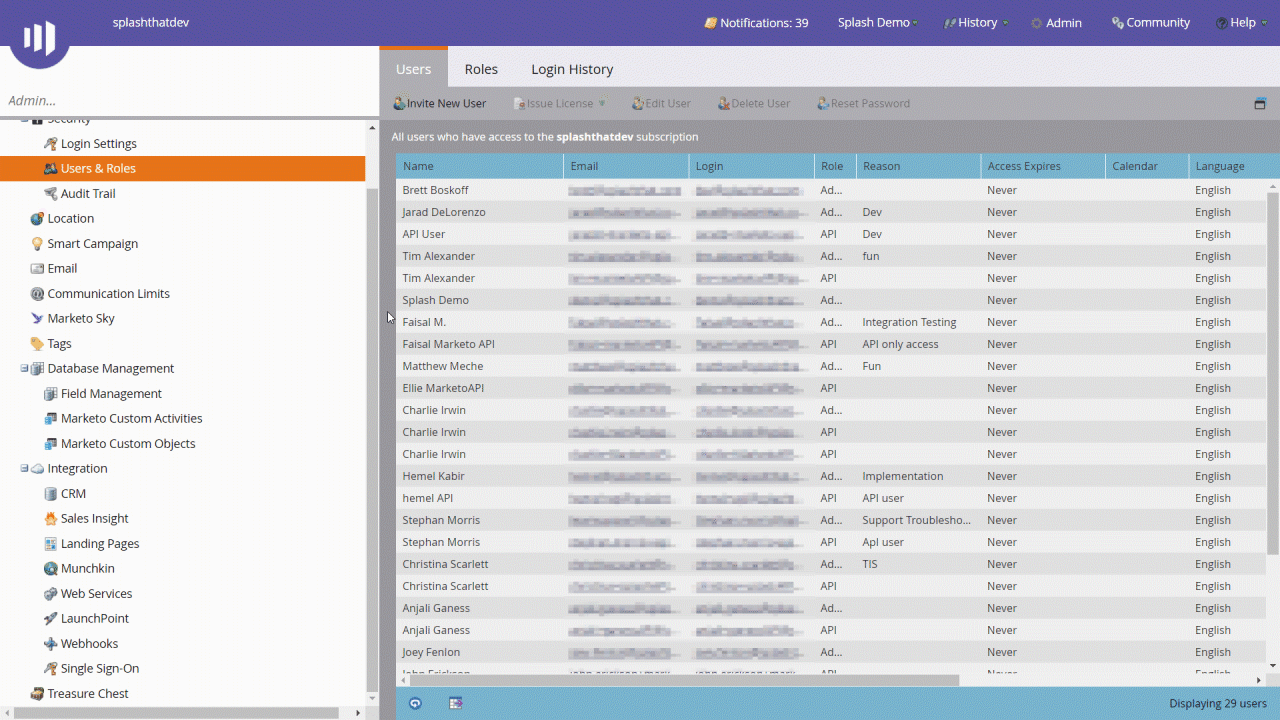The image size is (1280, 720).
Task: Click the Audit Trail icon
Action: [50, 194]
